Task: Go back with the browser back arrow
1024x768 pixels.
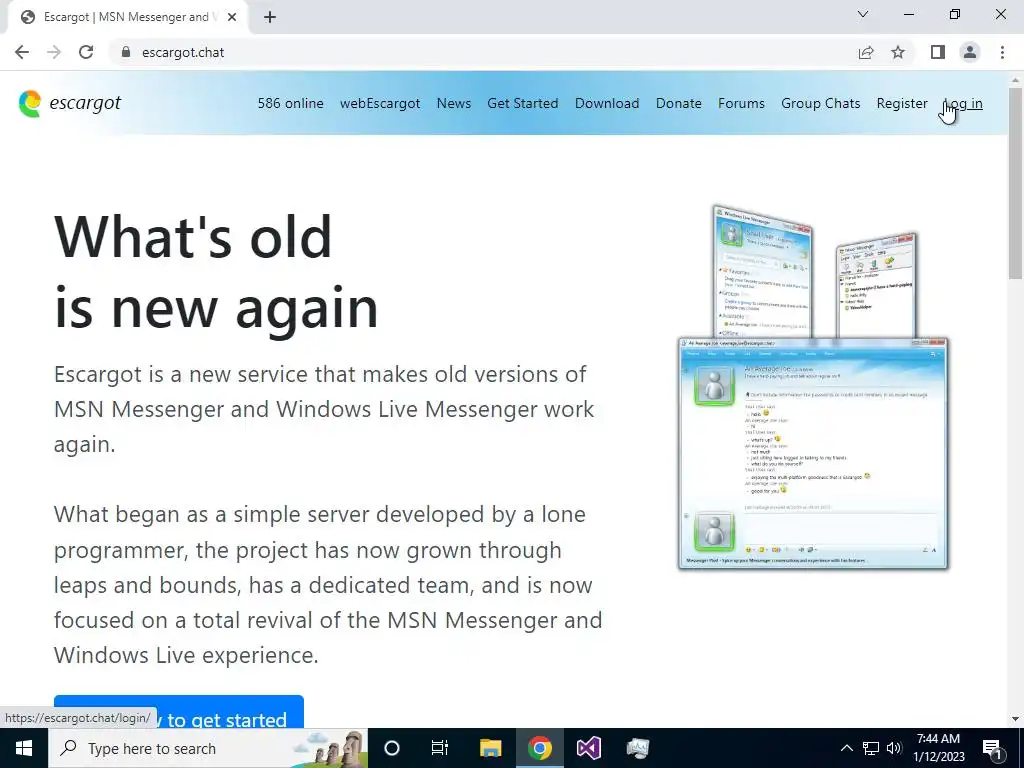Action: tap(22, 52)
